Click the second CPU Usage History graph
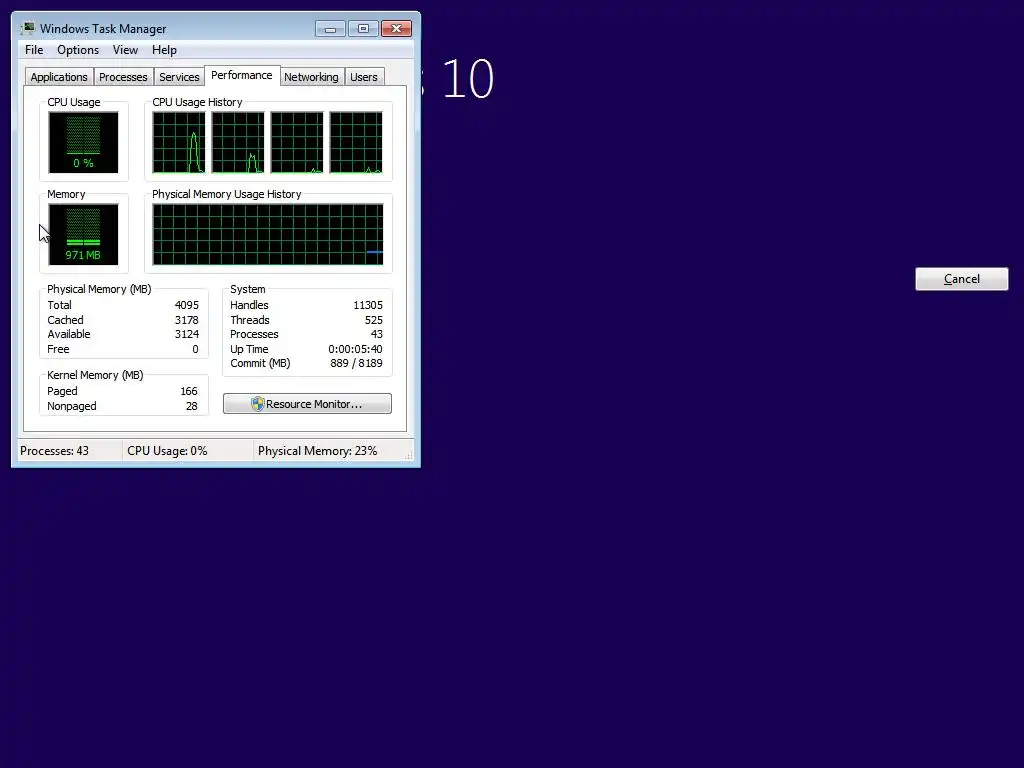The image size is (1024, 768). pyautogui.click(x=238, y=142)
